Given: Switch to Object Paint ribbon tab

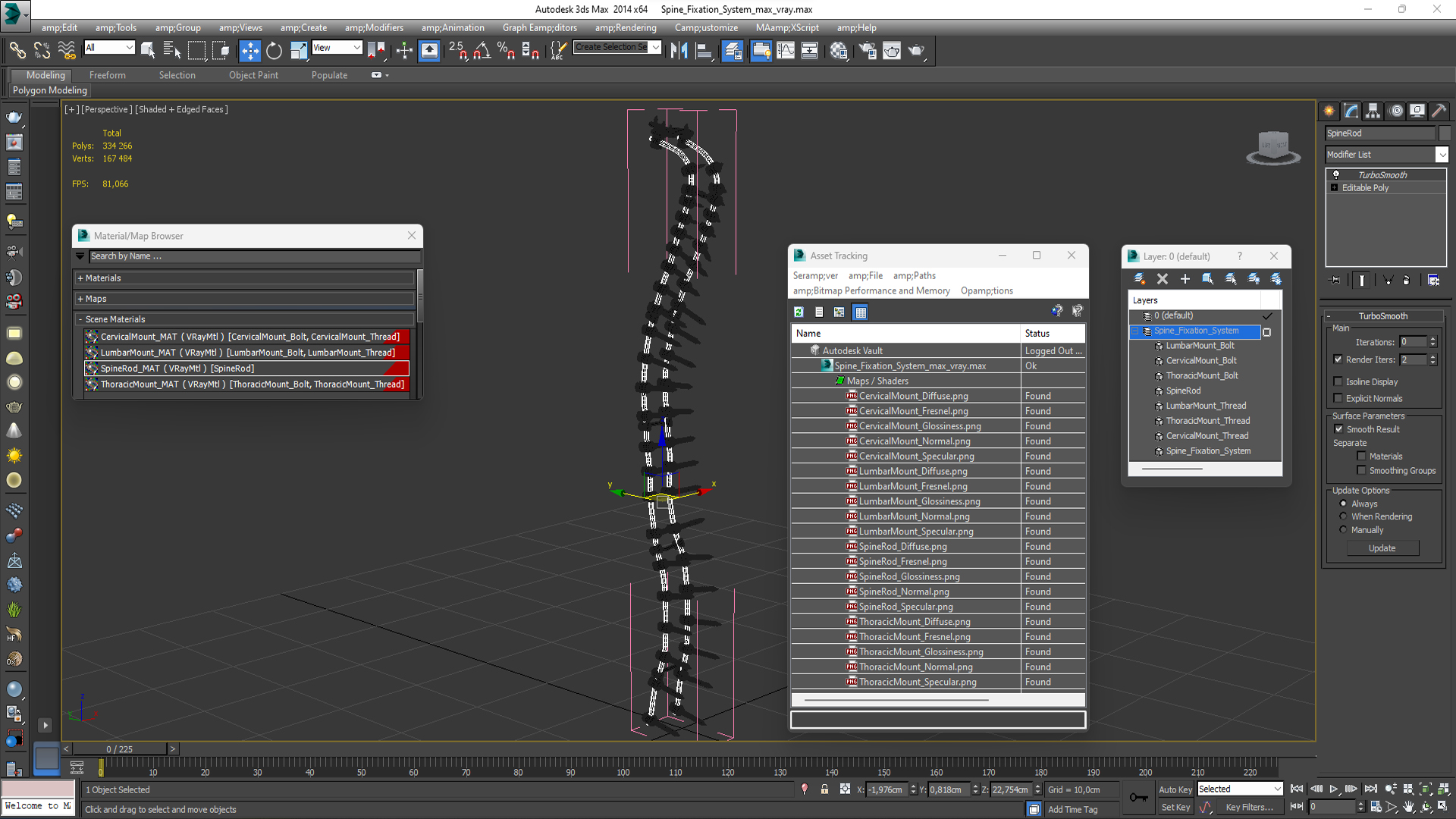Looking at the screenshot, I should [x=253, y=75].
